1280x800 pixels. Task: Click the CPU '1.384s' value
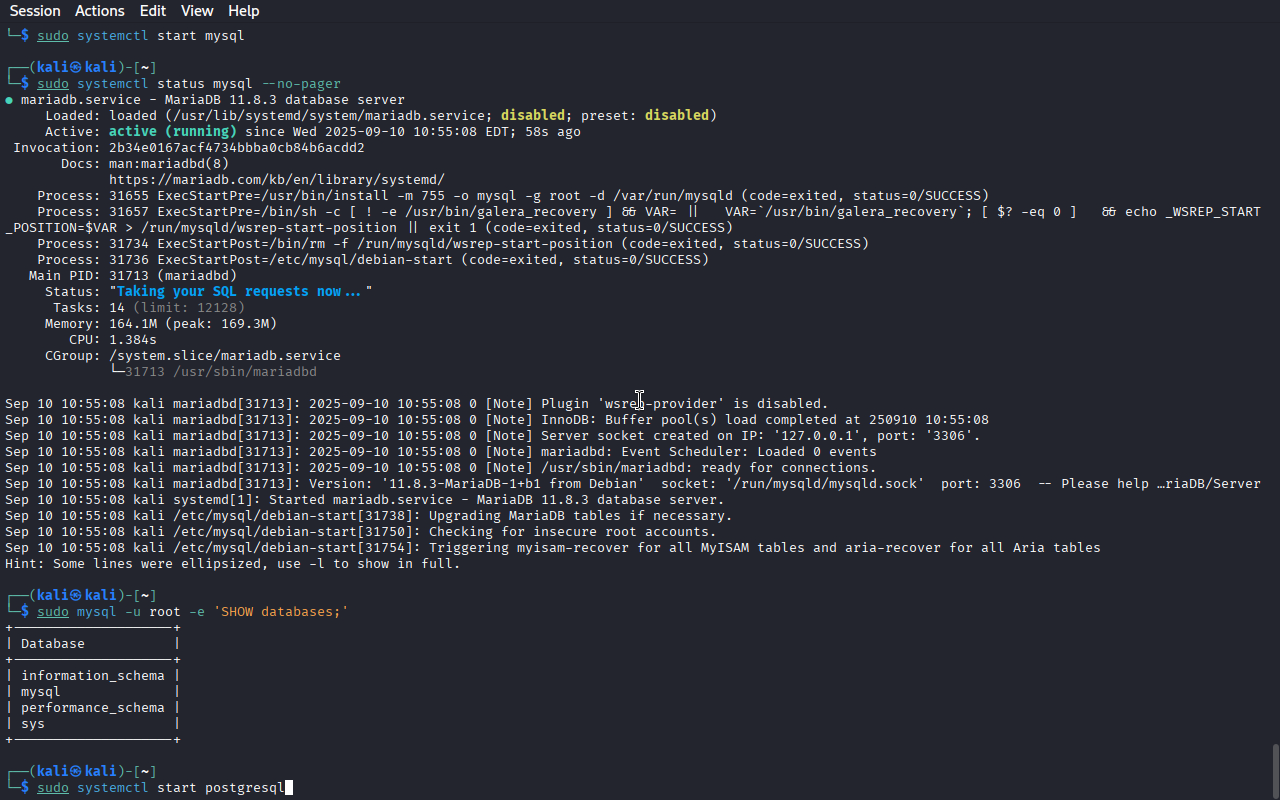point(133,340)
